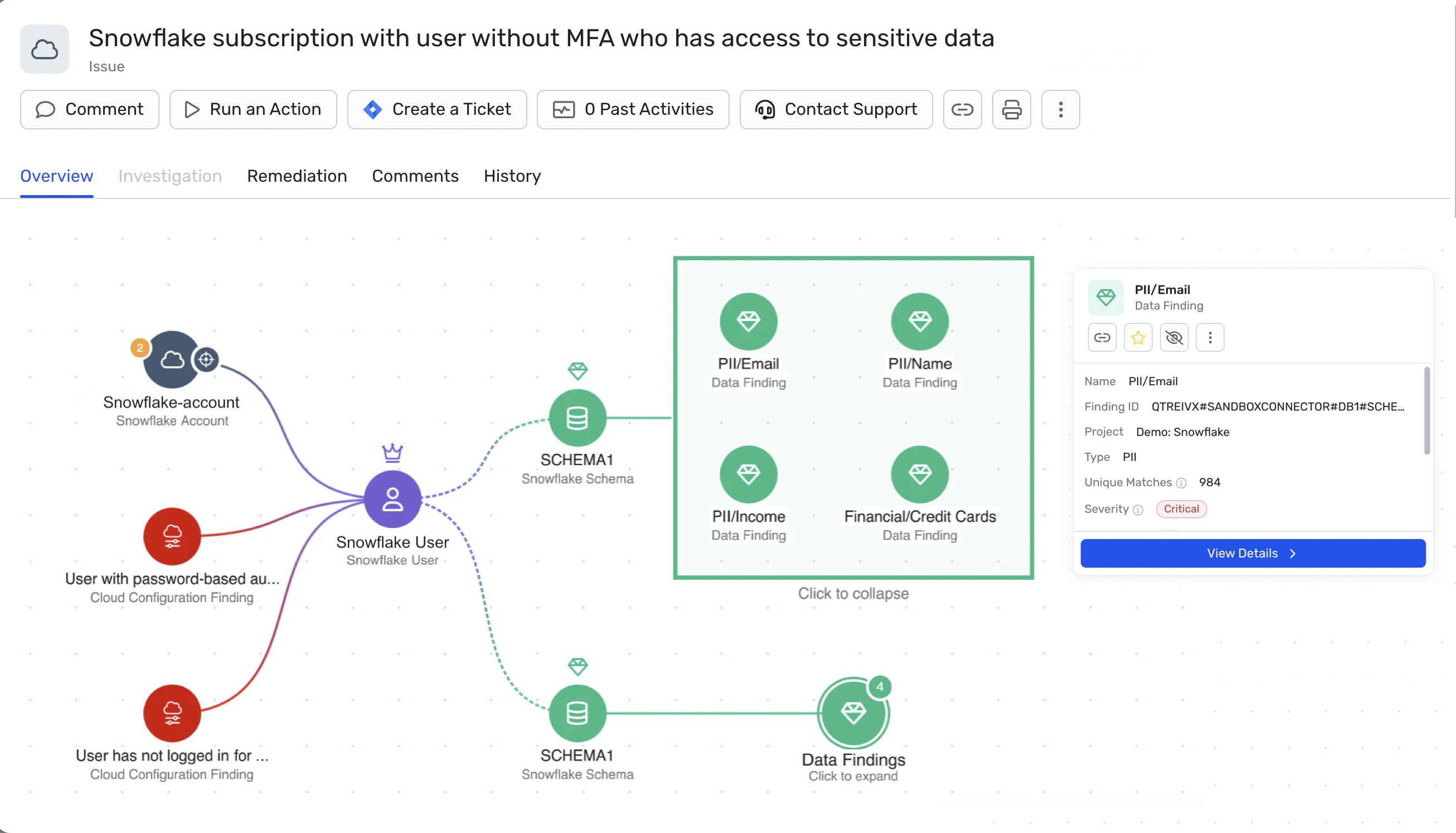Select the upper SCHEMA1 database node

(x=577, y=418)
